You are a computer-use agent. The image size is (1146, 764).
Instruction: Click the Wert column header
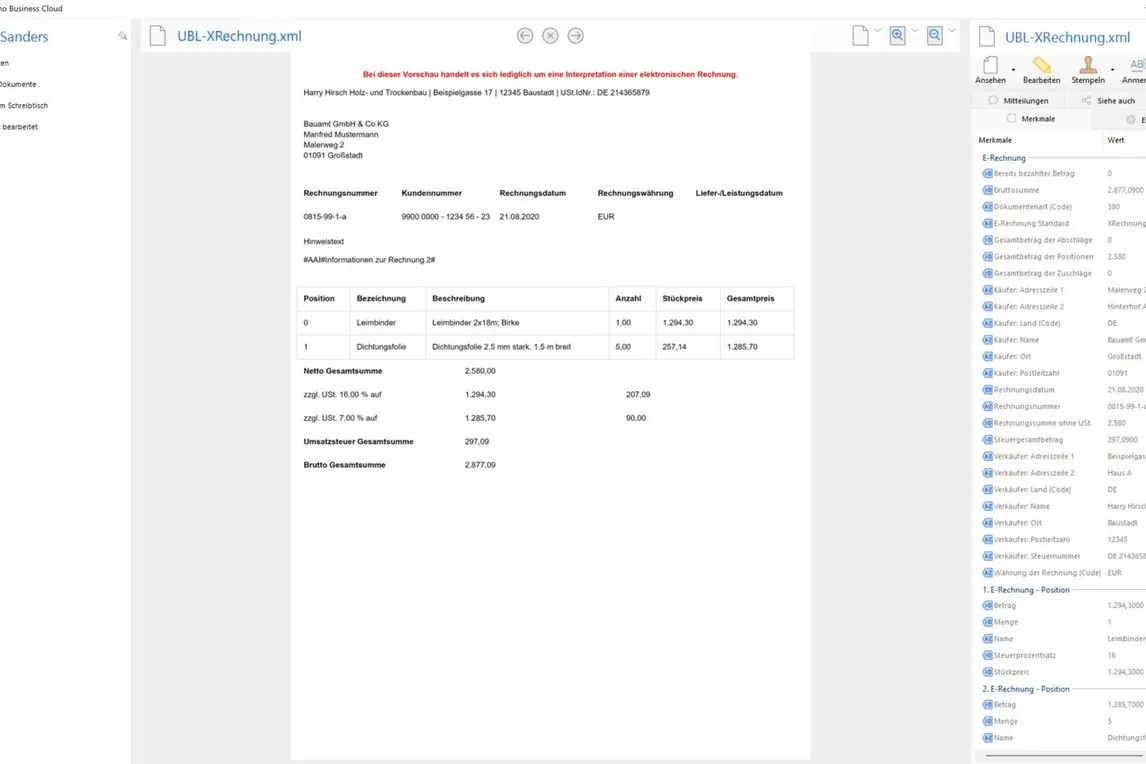(x=1115, y=140)
